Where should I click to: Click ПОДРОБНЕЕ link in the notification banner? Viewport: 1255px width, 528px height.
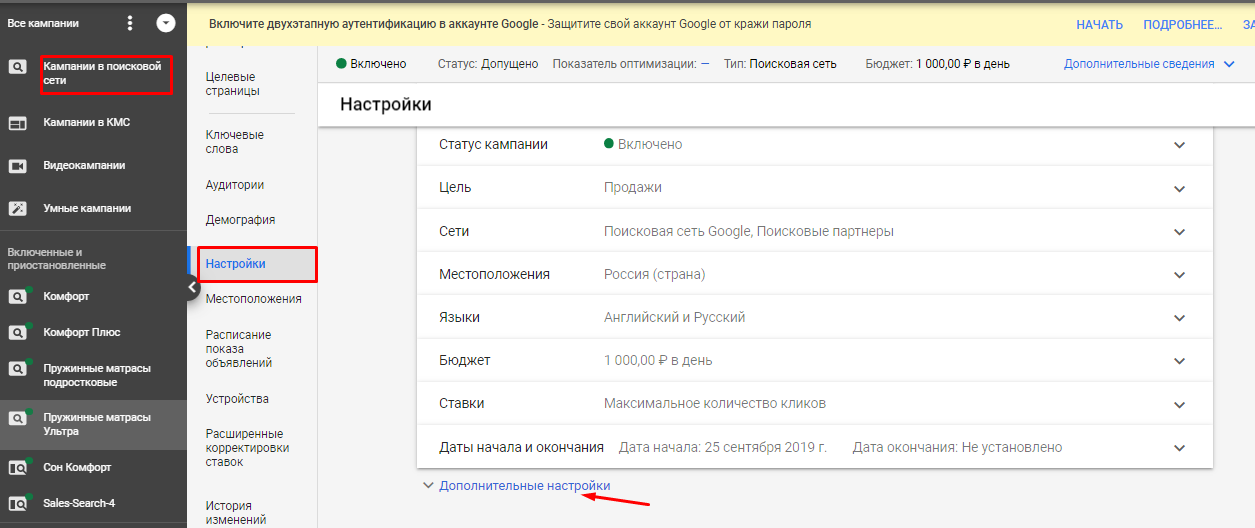tap(1182, 24)
